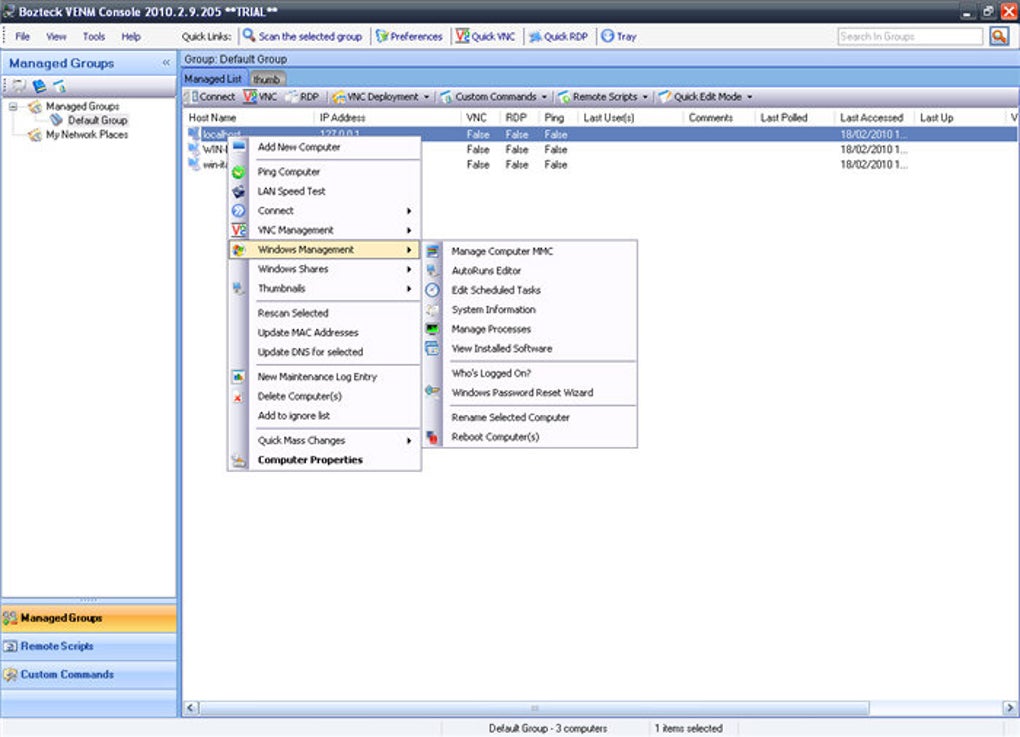Image resolution: width=1020 pixels, height=737 pixels.
Task: Click the Delete Computer(s) red X icon
Action: click(238, 397)
